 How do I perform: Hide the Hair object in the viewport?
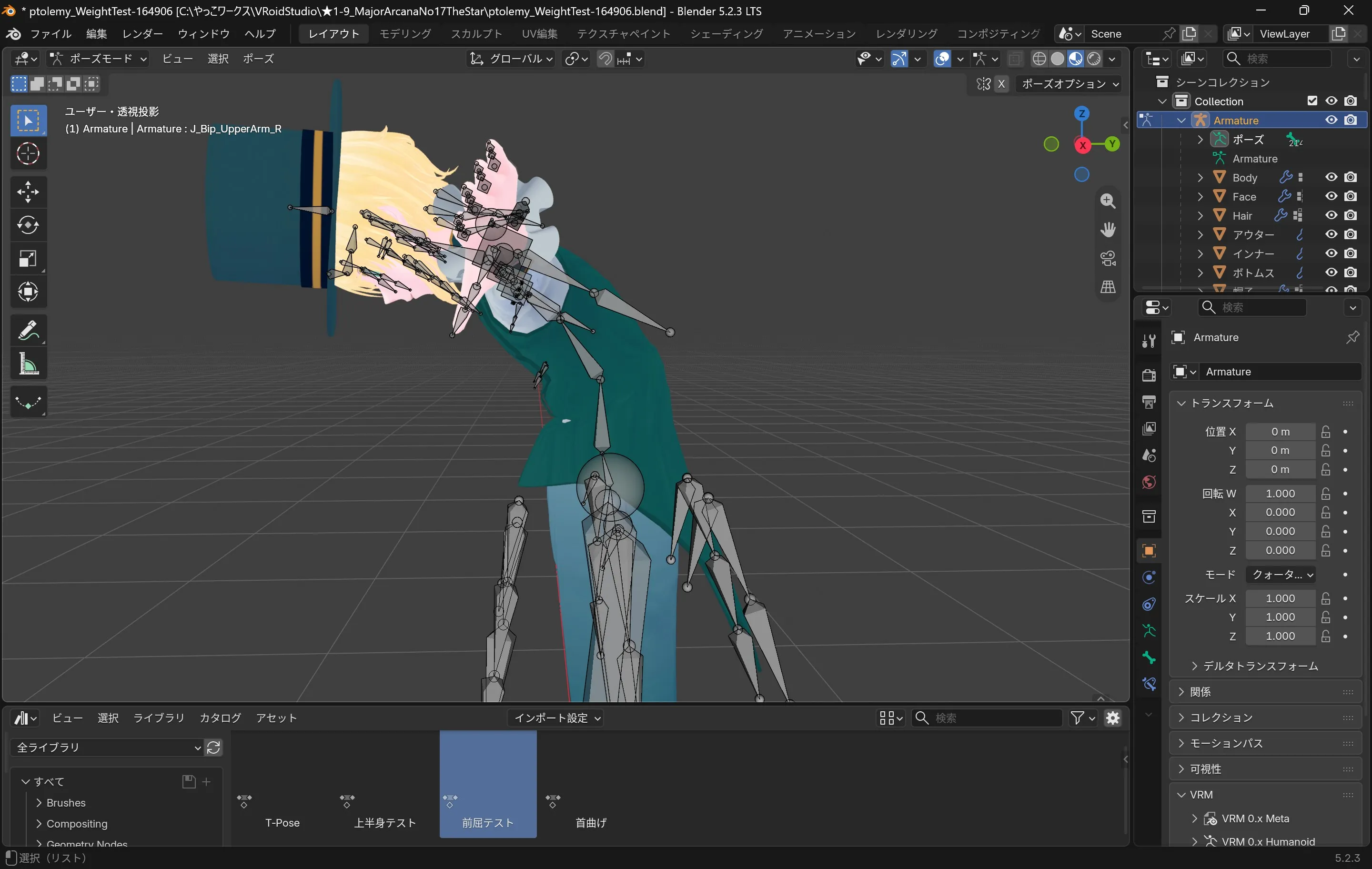(1331, 215)
